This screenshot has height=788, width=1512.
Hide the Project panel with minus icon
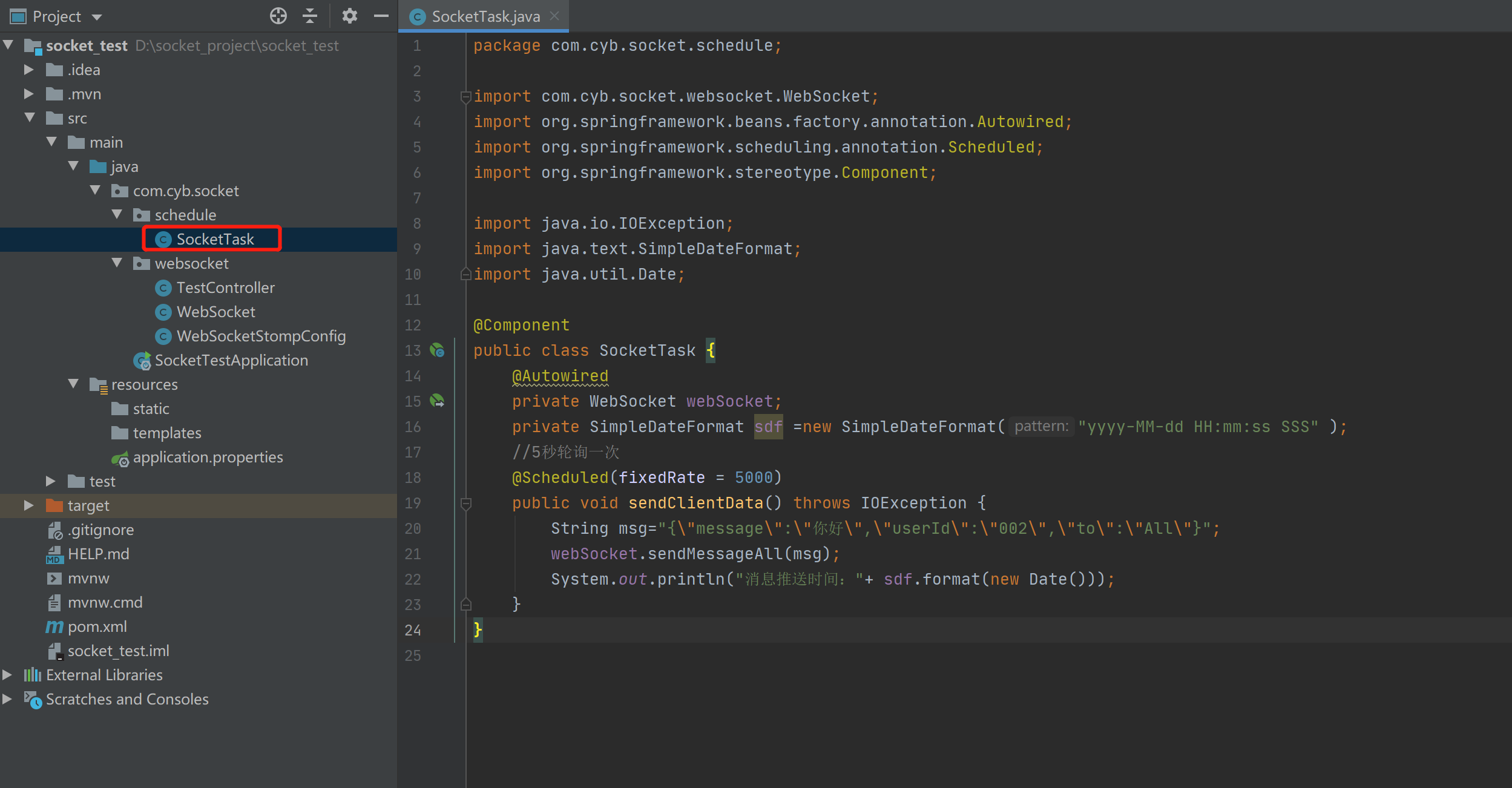point(381,16)
